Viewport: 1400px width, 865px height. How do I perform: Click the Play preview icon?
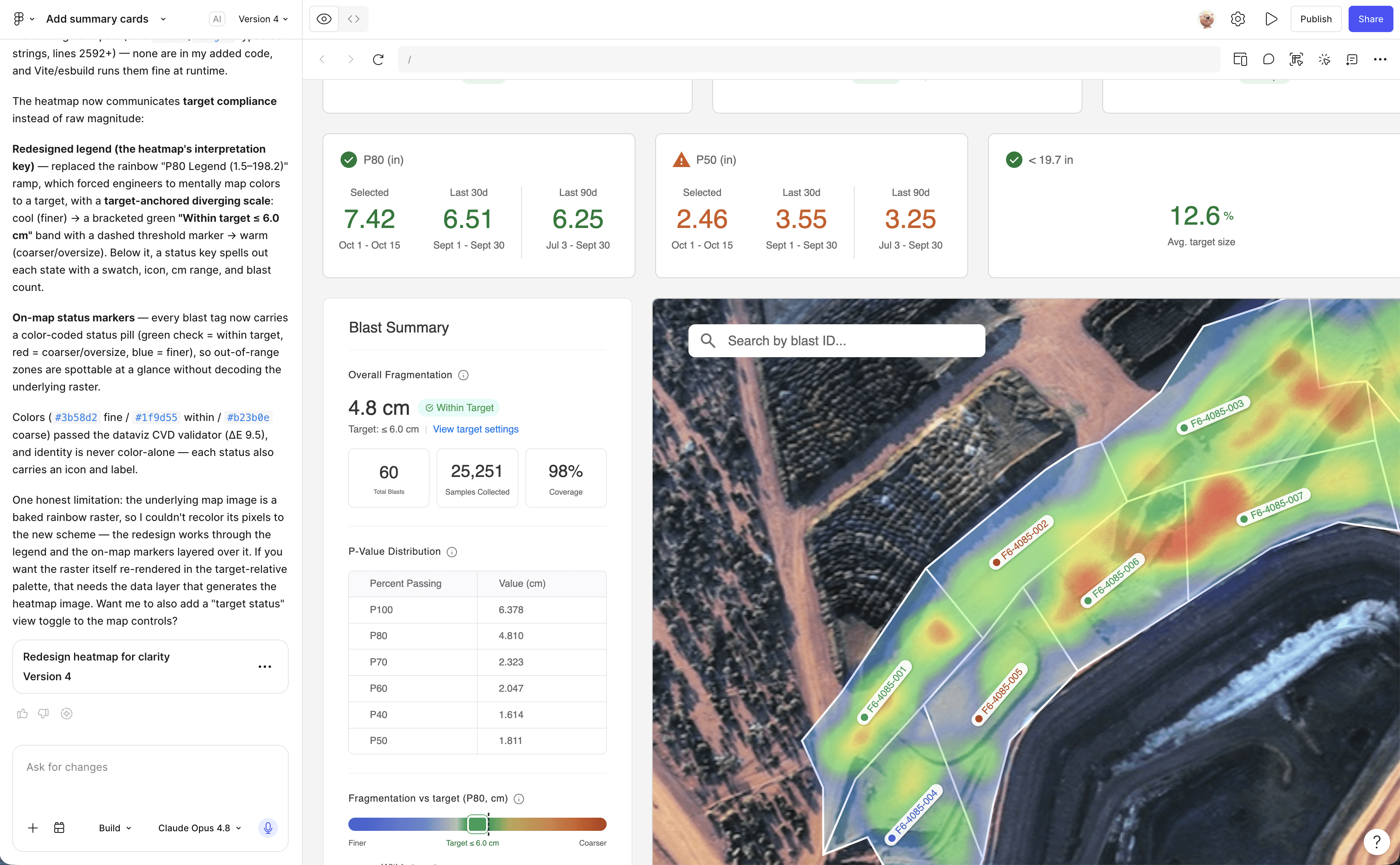tap(1271, 19)
